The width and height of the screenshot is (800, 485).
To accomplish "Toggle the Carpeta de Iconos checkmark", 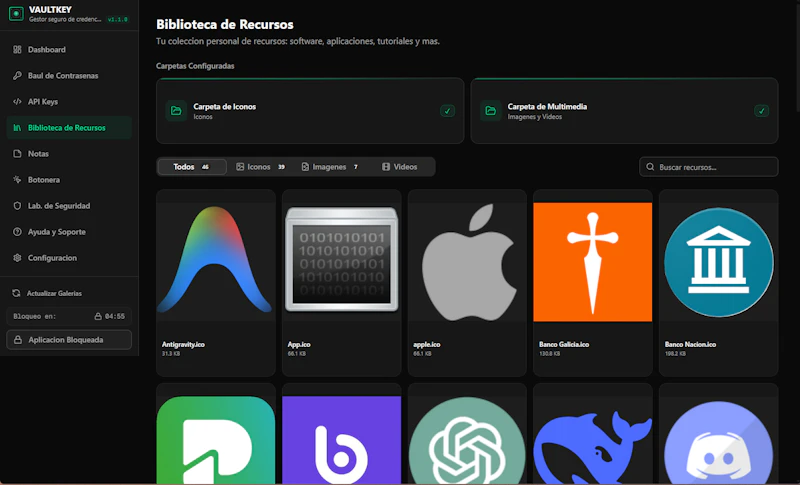I will point(447,111).
